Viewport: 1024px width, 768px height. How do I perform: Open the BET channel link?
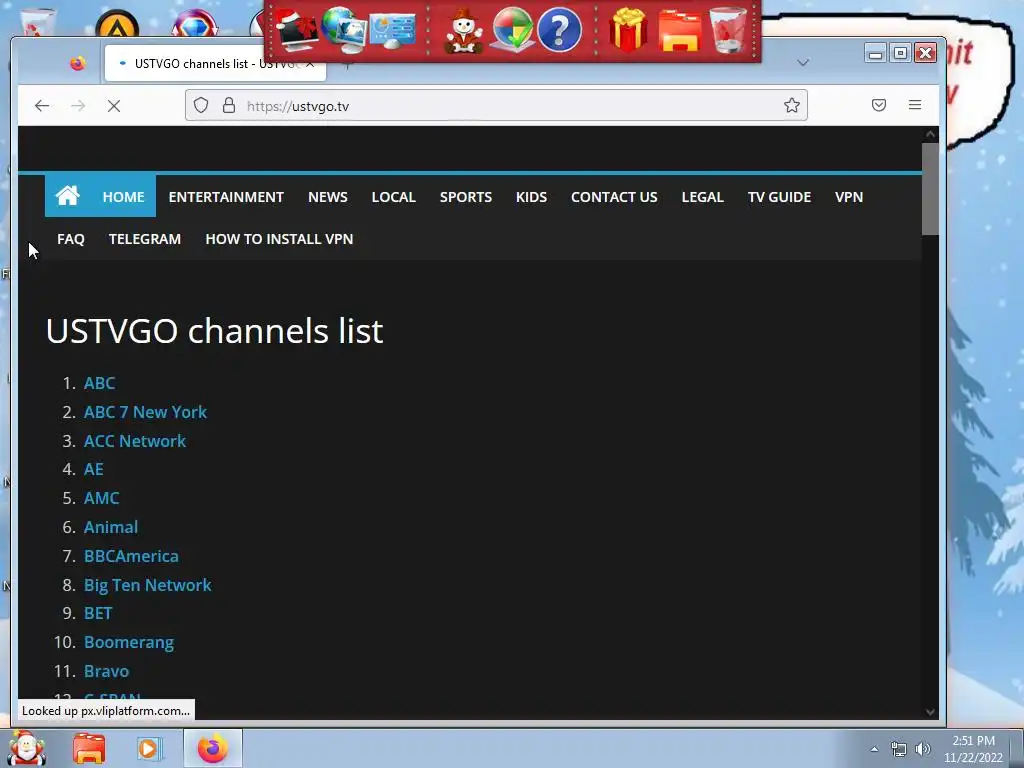(x=98, y=613)
